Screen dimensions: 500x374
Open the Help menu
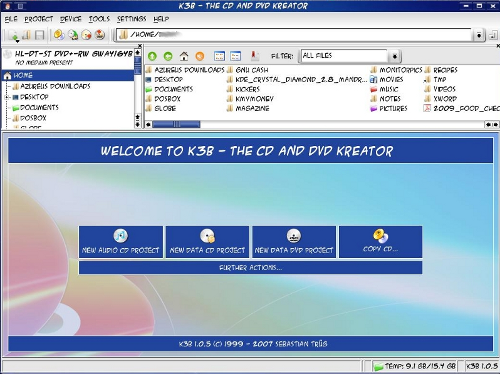point(161,19)
